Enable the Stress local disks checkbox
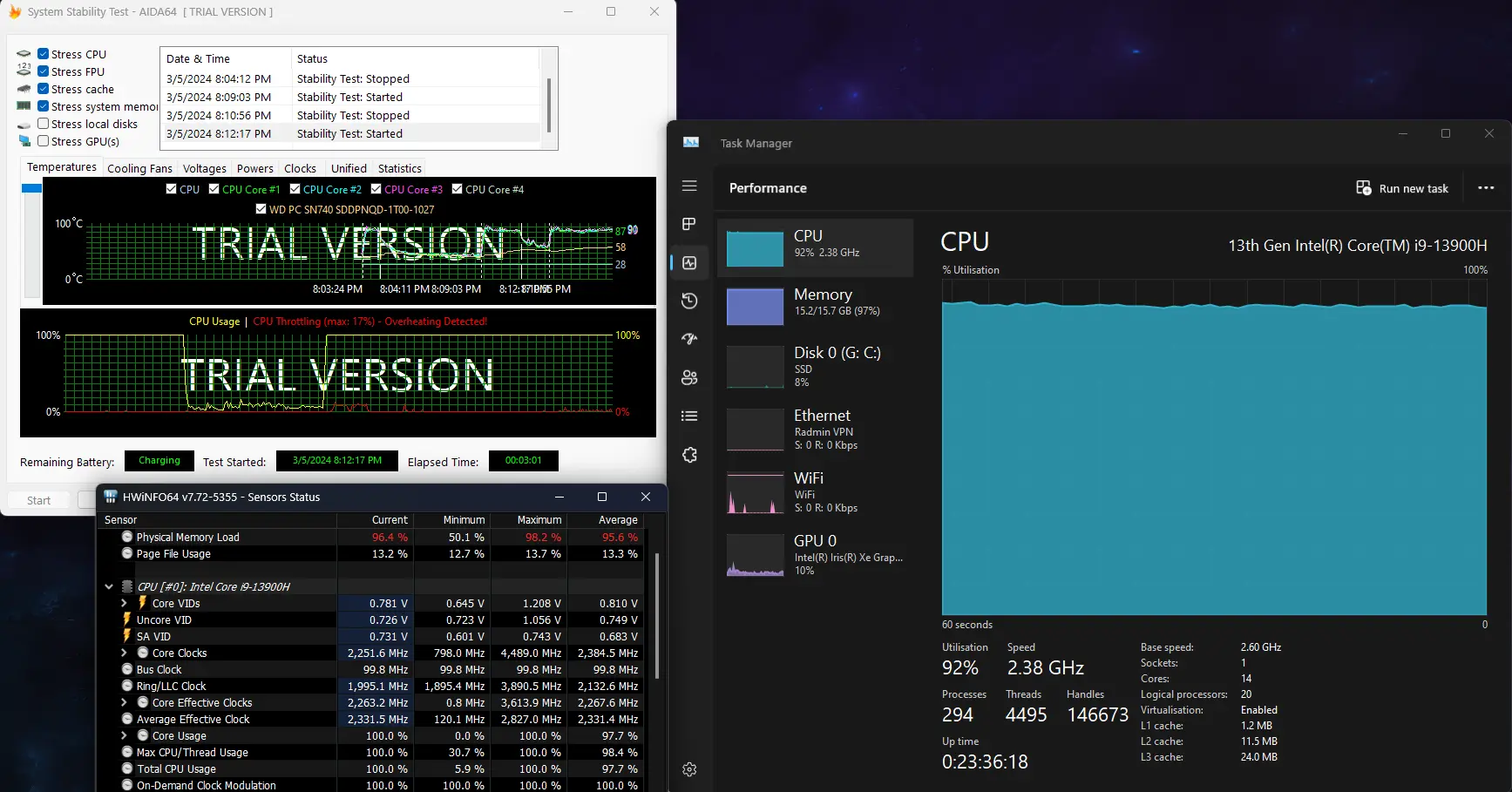Image resolution: width=1512 pixels, height=792 pixels. tap(43, 124)
